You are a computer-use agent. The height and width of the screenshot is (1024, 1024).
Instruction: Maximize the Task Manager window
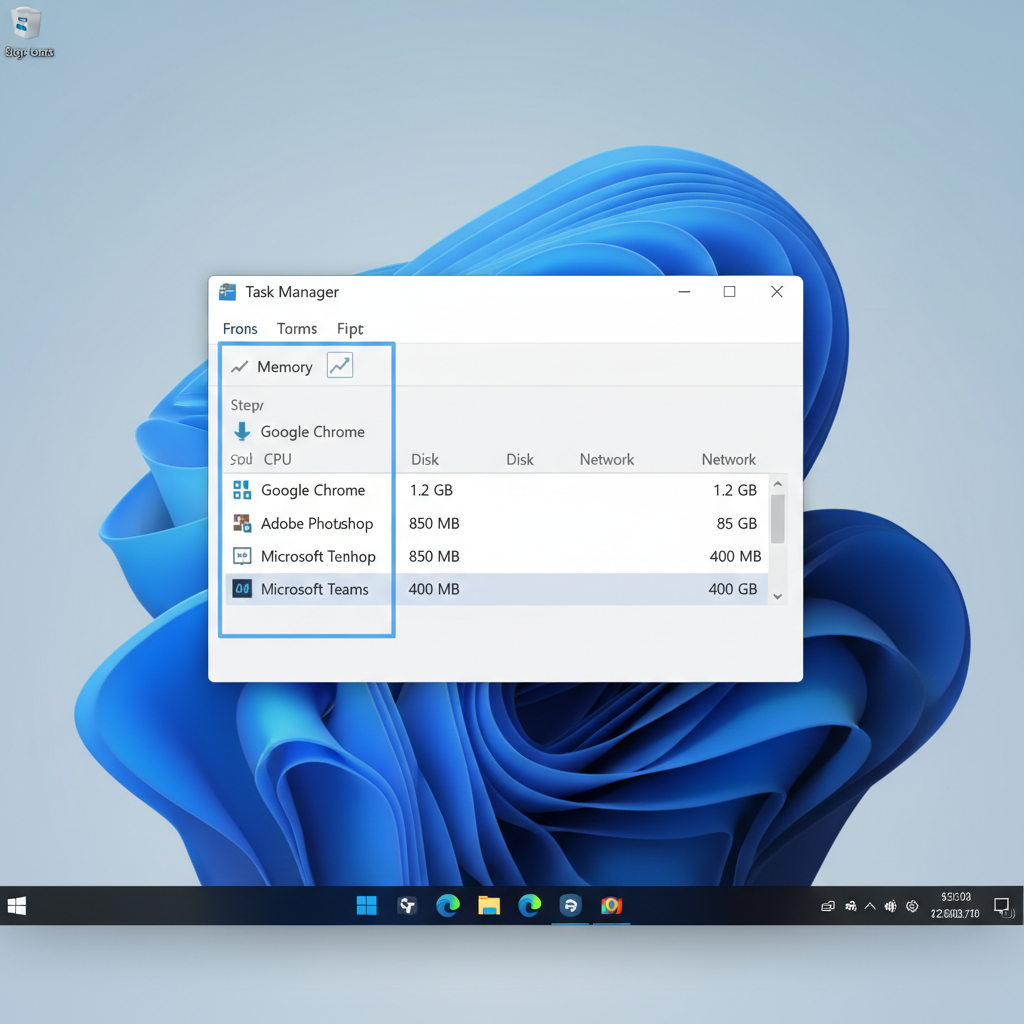tap(729, 291)
